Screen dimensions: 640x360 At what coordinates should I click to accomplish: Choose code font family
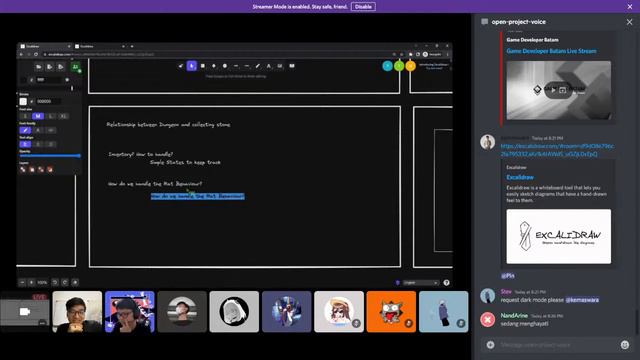(51, 130)
